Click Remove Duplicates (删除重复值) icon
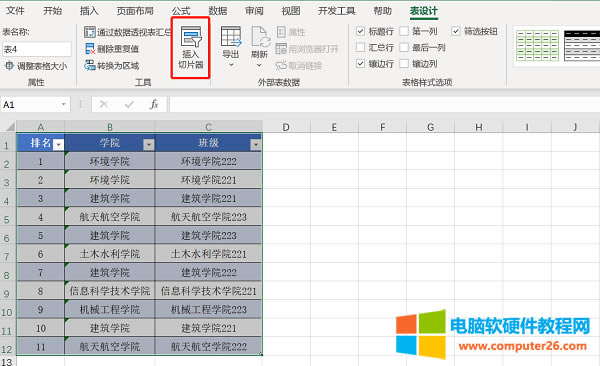 coord(90,49)
